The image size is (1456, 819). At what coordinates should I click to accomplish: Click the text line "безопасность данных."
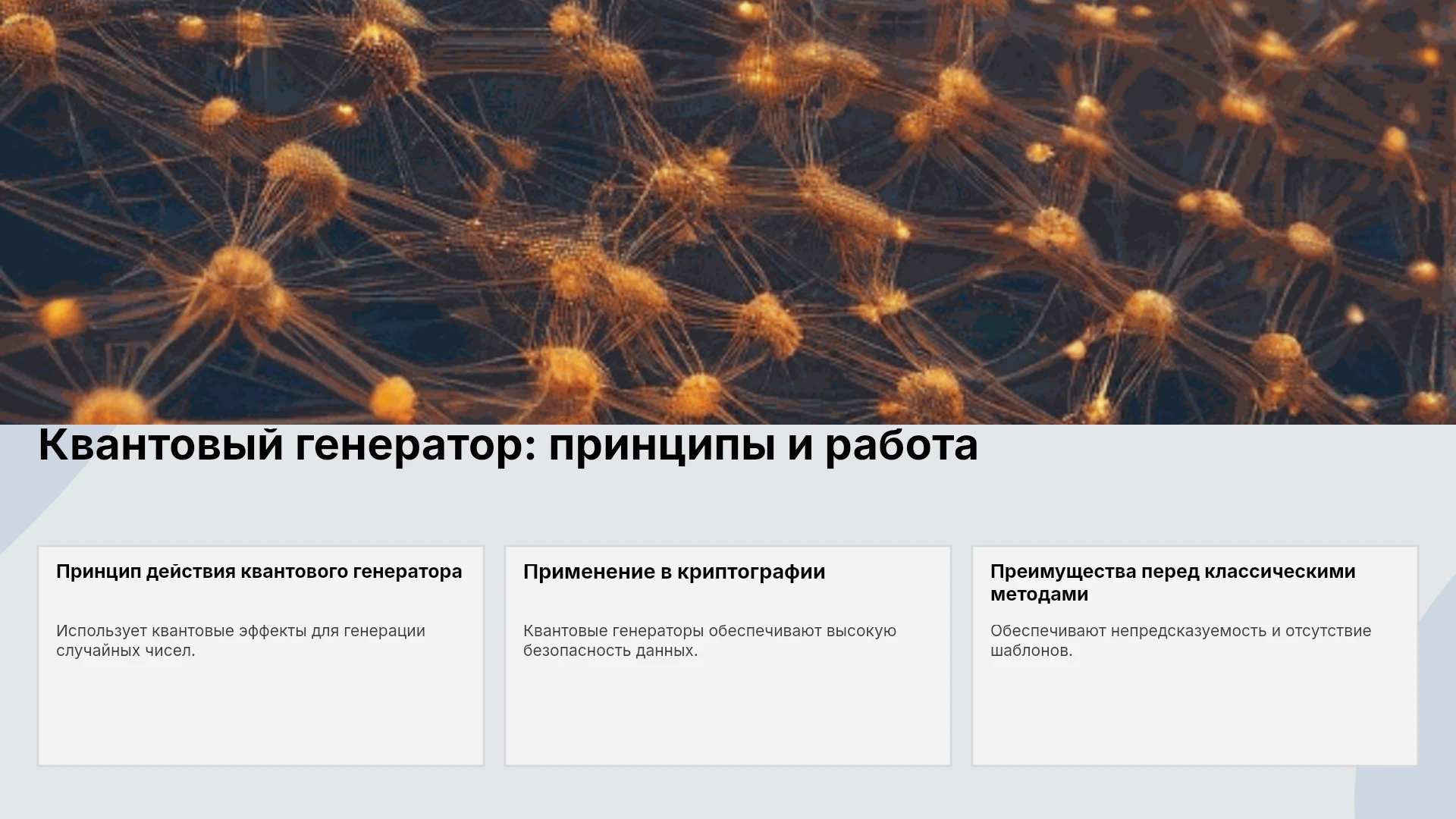click(x=610, y=651)
